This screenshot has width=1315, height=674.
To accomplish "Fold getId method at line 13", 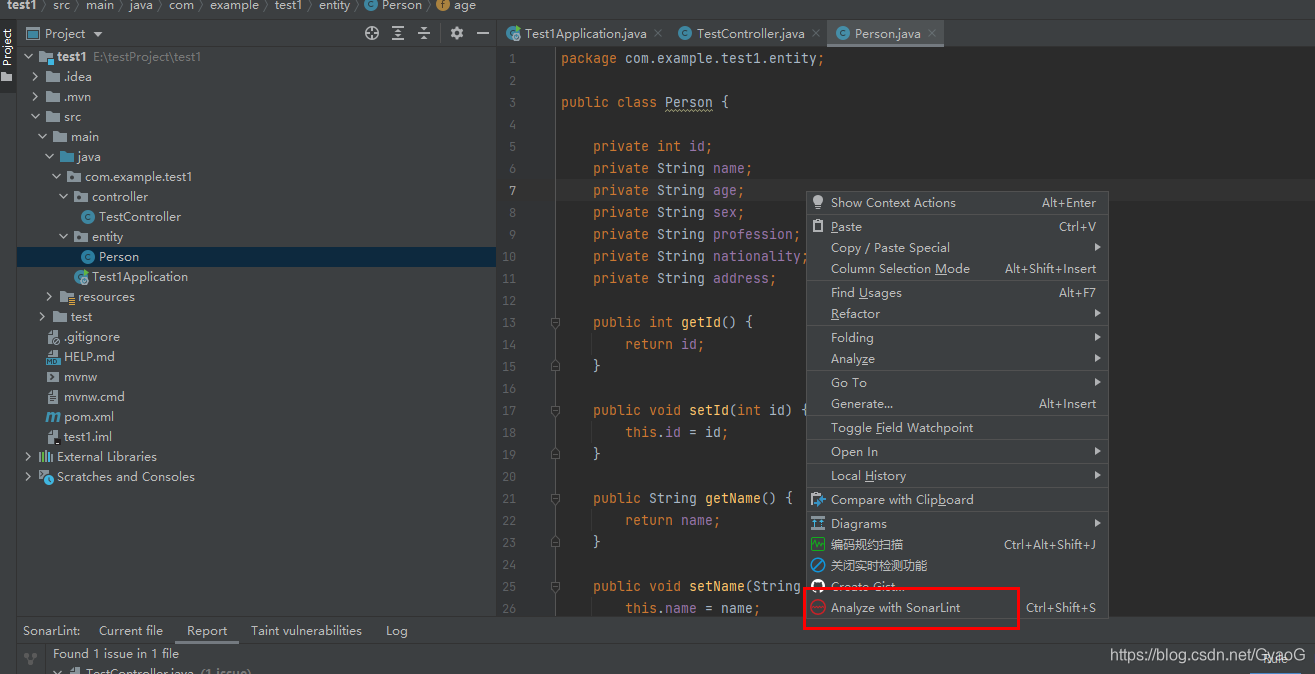I will pyautogui.click(x=555, y=323).
